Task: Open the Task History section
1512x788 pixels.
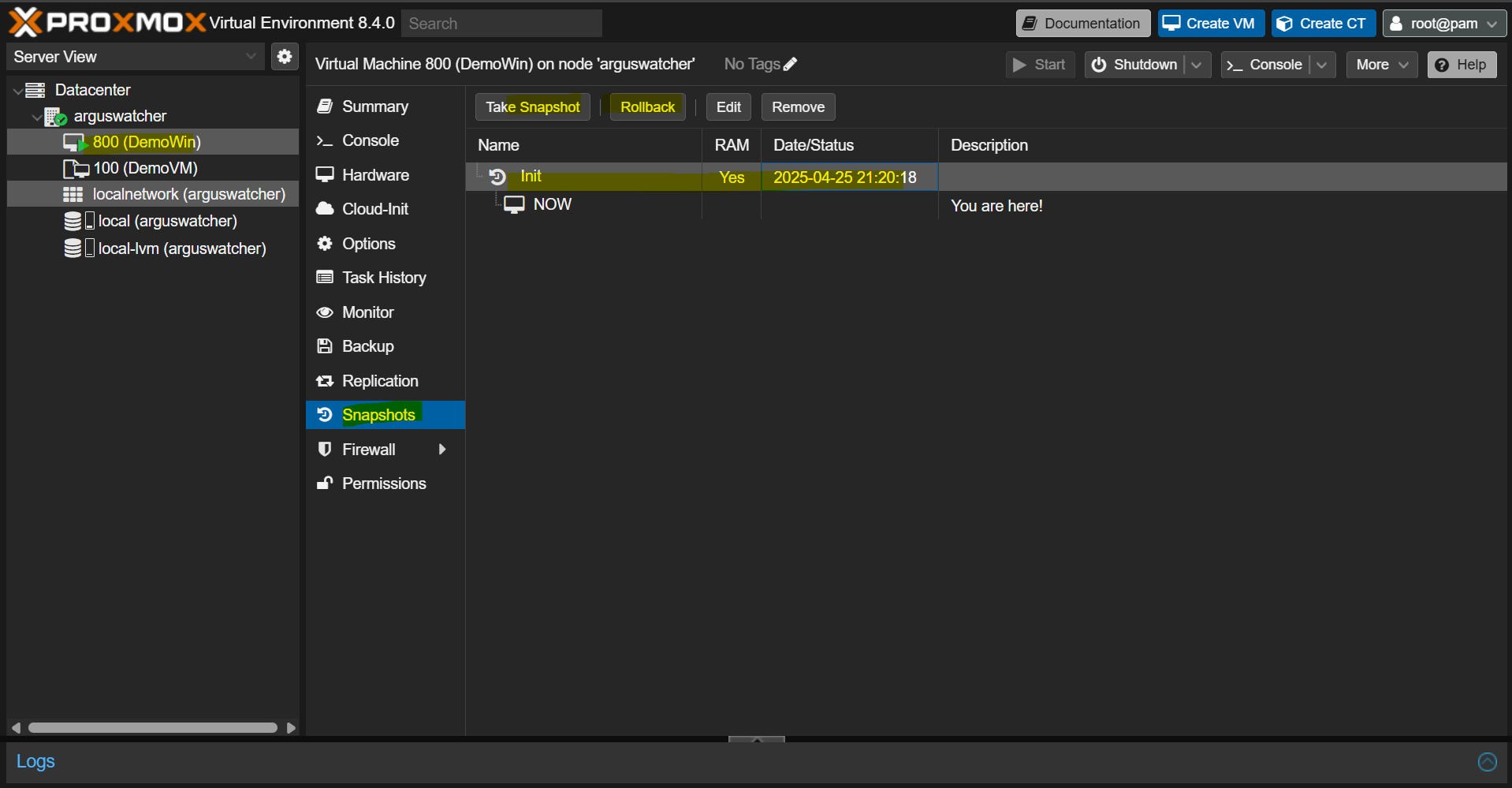Action: click(385, 278)
